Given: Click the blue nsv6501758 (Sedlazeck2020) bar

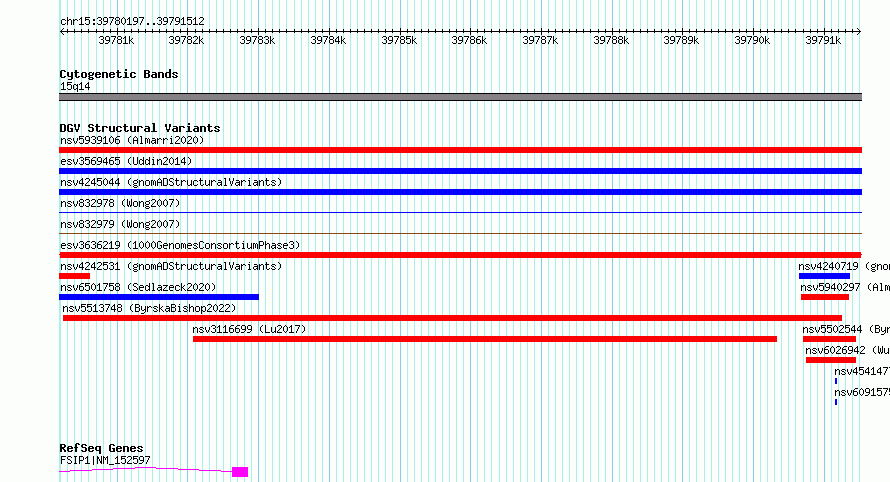Looking at the screenshot, I should pyautogui.click(x=159, y=297).
